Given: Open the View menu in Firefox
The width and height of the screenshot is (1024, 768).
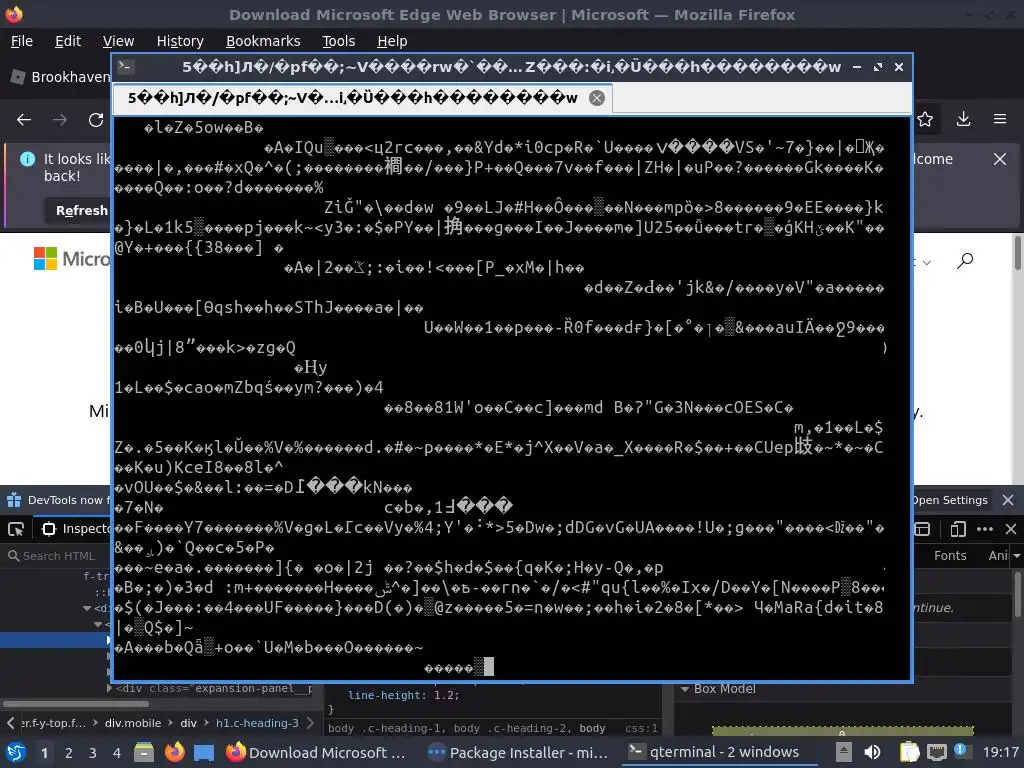Looking at the screenshot, I should tap(118, 41).
